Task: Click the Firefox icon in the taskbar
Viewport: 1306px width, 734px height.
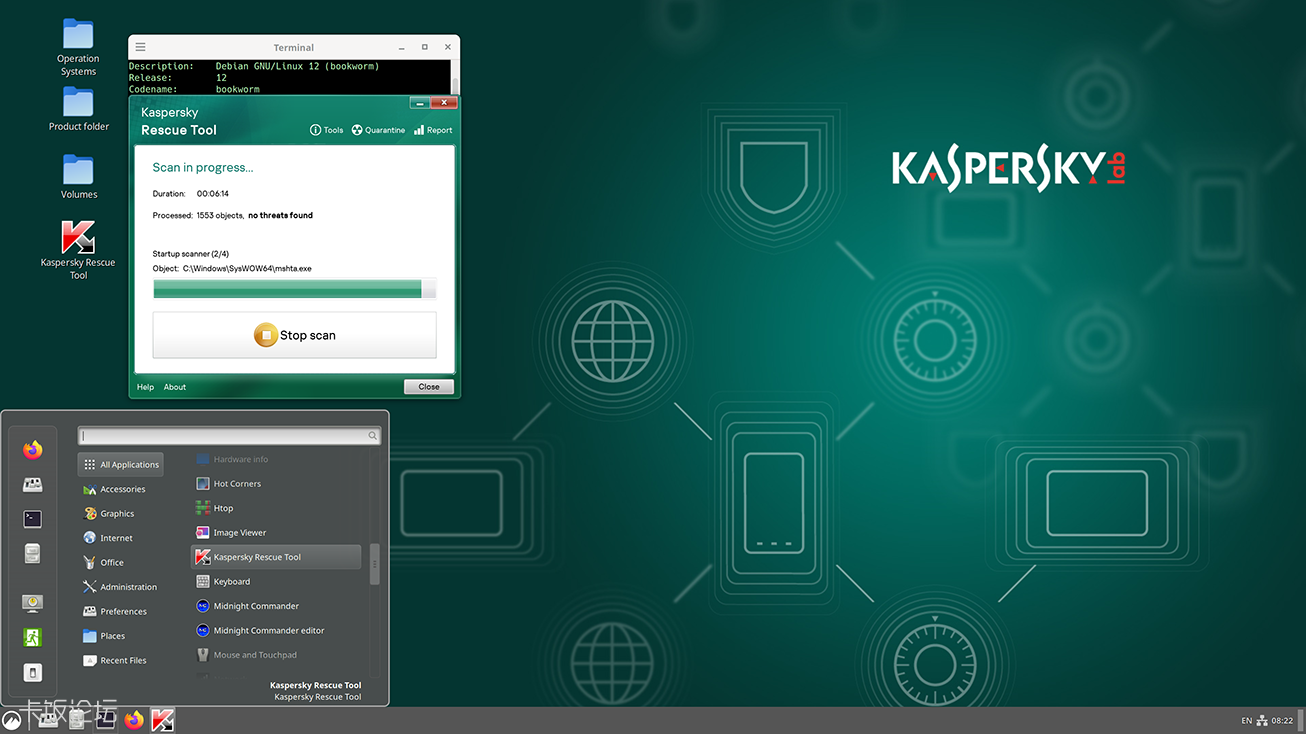Action: click(x=134, y=720)
